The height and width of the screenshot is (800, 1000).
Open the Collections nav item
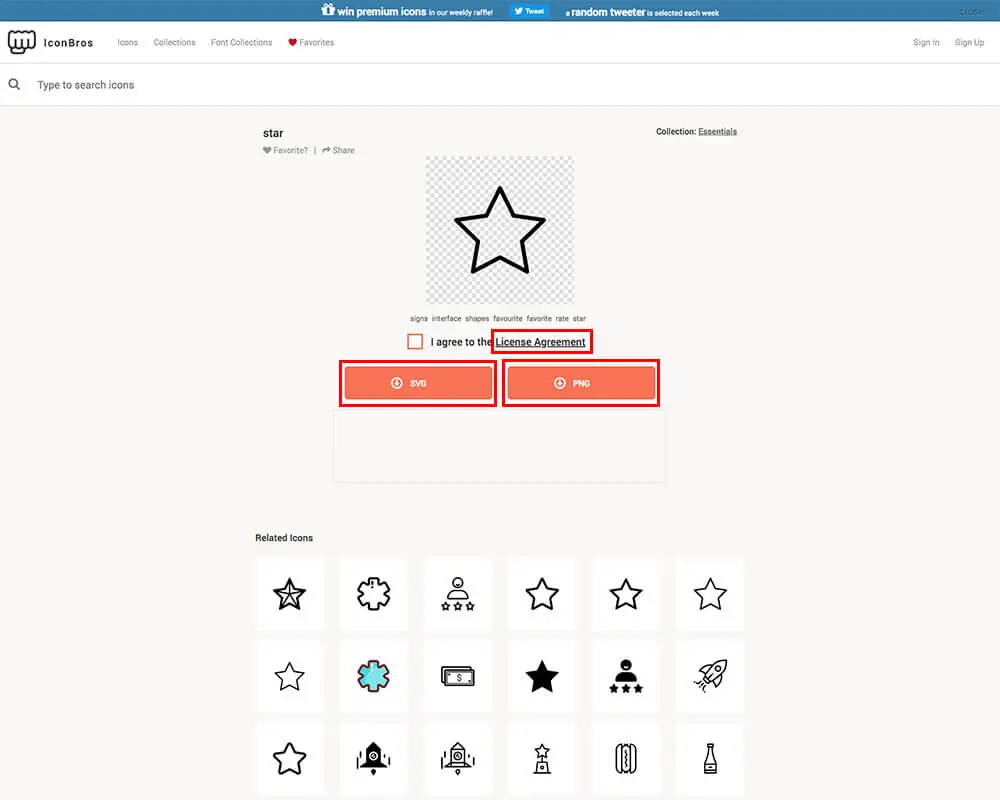tap(174, 42)
